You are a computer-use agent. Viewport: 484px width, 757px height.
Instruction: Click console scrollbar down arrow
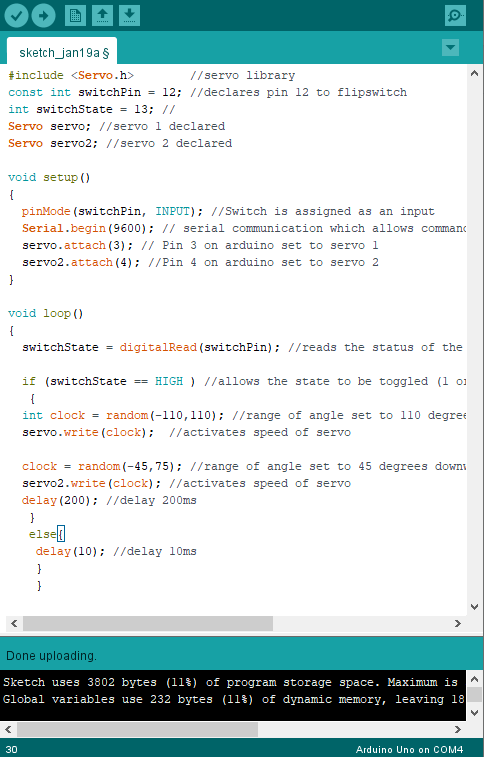(474, 713)
